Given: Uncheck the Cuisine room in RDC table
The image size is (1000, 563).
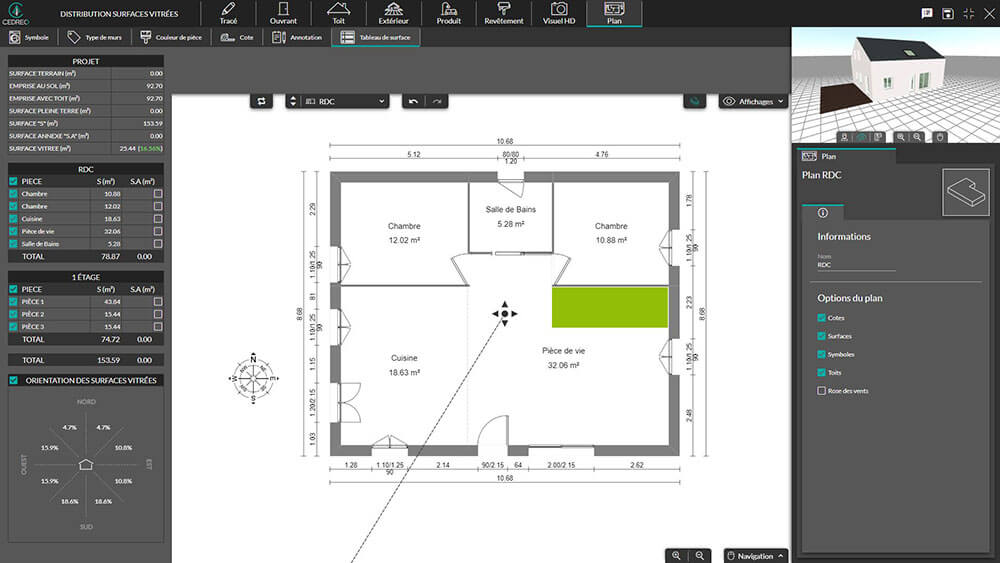Looking at the screenshot, I should pyautogui.click(x=13, y=218).
